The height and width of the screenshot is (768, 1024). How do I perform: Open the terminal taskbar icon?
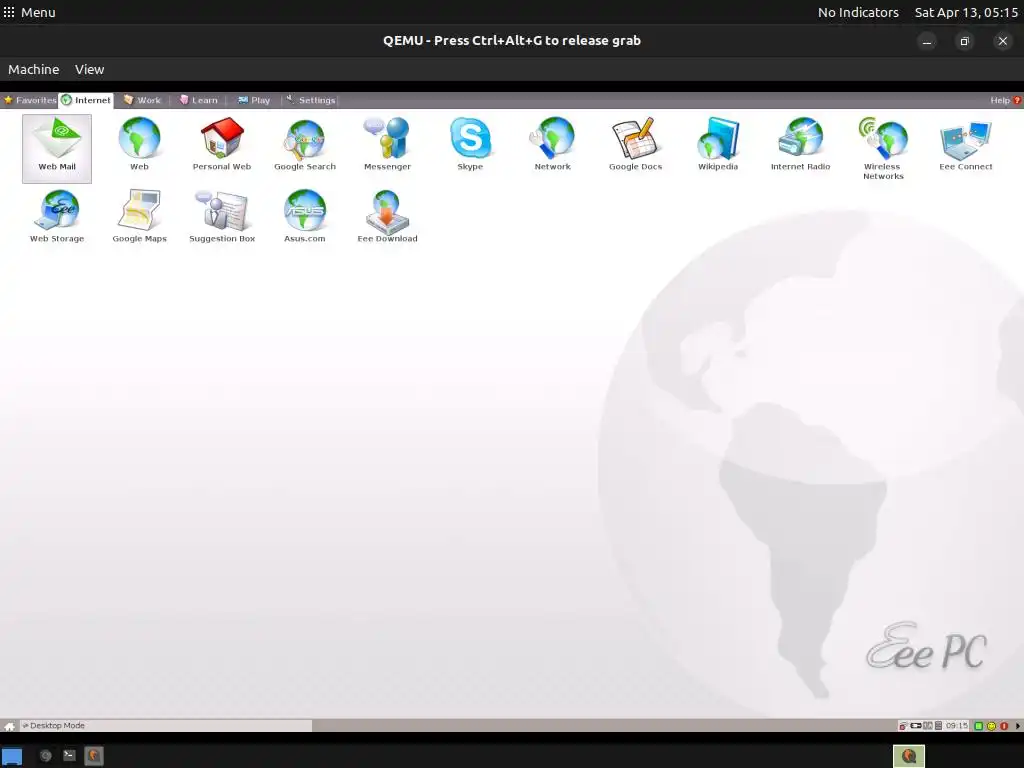coord(69,756)
